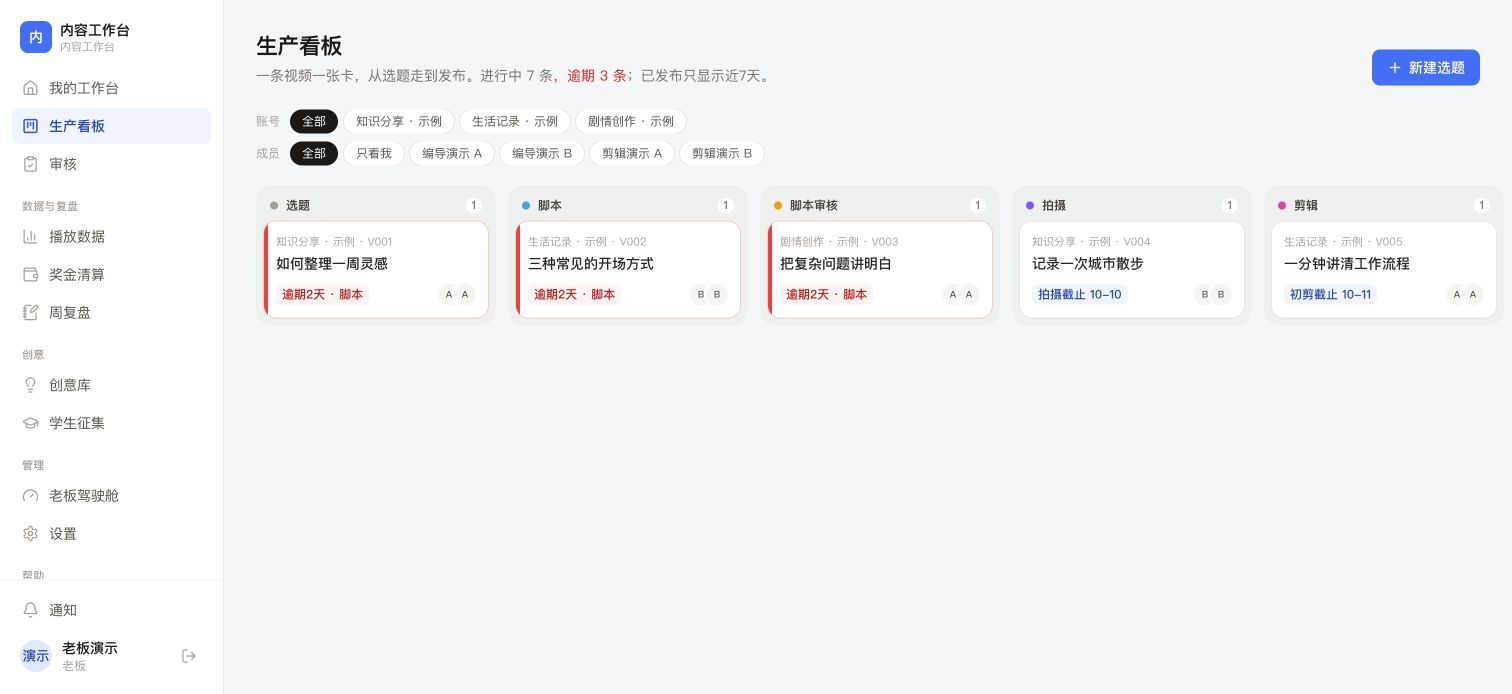Click the home icon beside 我的工作台
This screenshot has height=694, width=1512.
[x=30, y=88]
